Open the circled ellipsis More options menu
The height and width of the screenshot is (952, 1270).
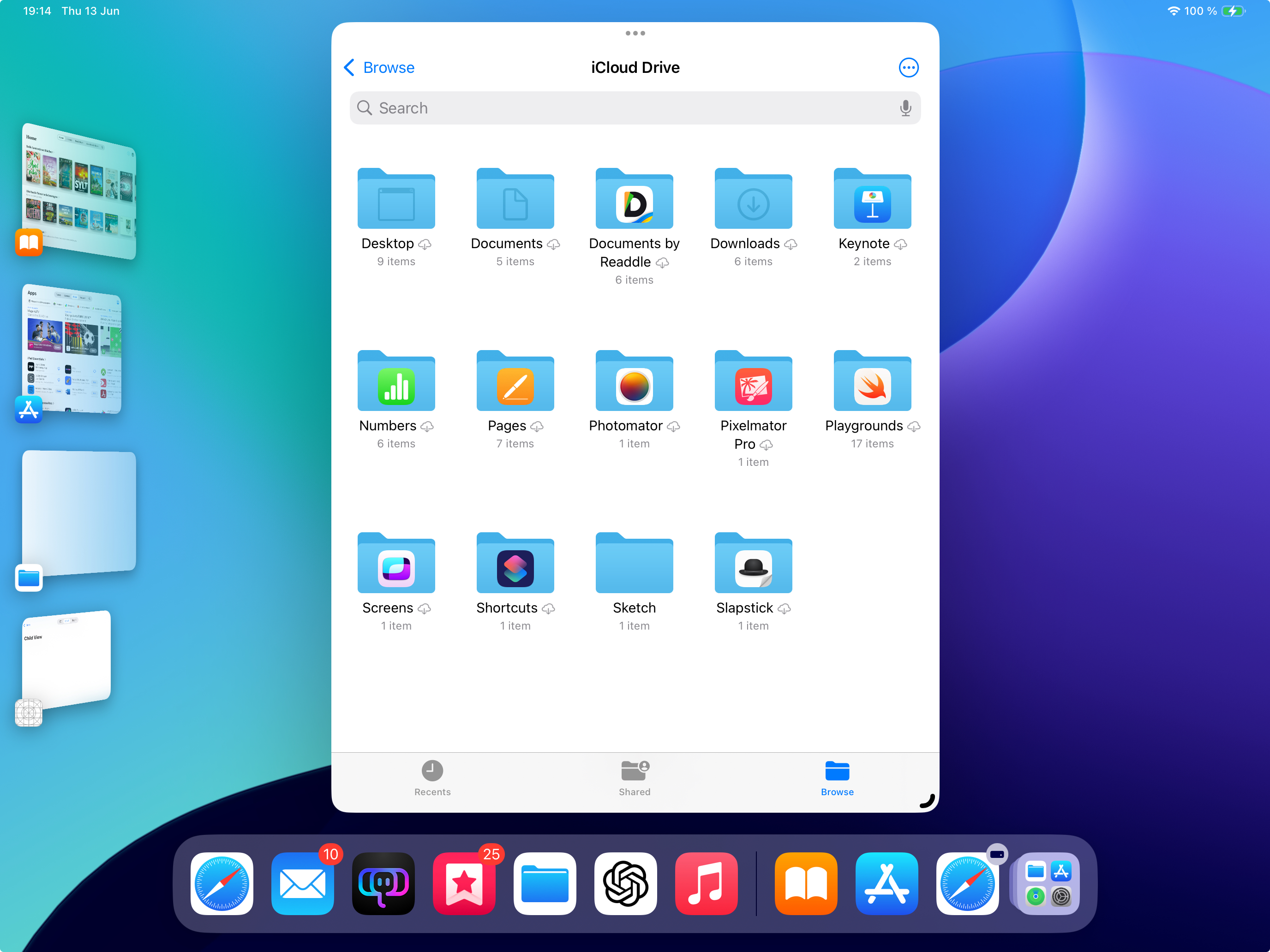908,68
